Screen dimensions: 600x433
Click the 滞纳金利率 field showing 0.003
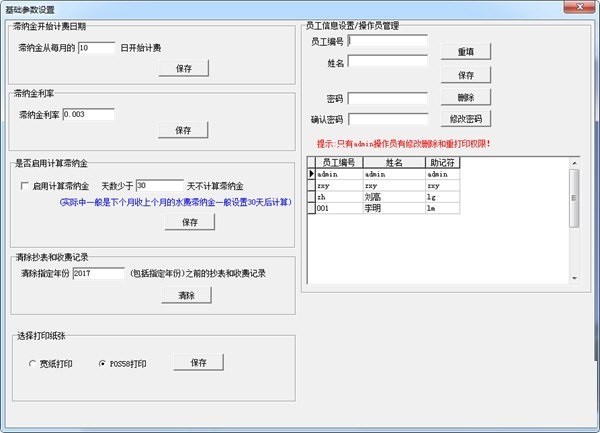click(x=88, y=115)
